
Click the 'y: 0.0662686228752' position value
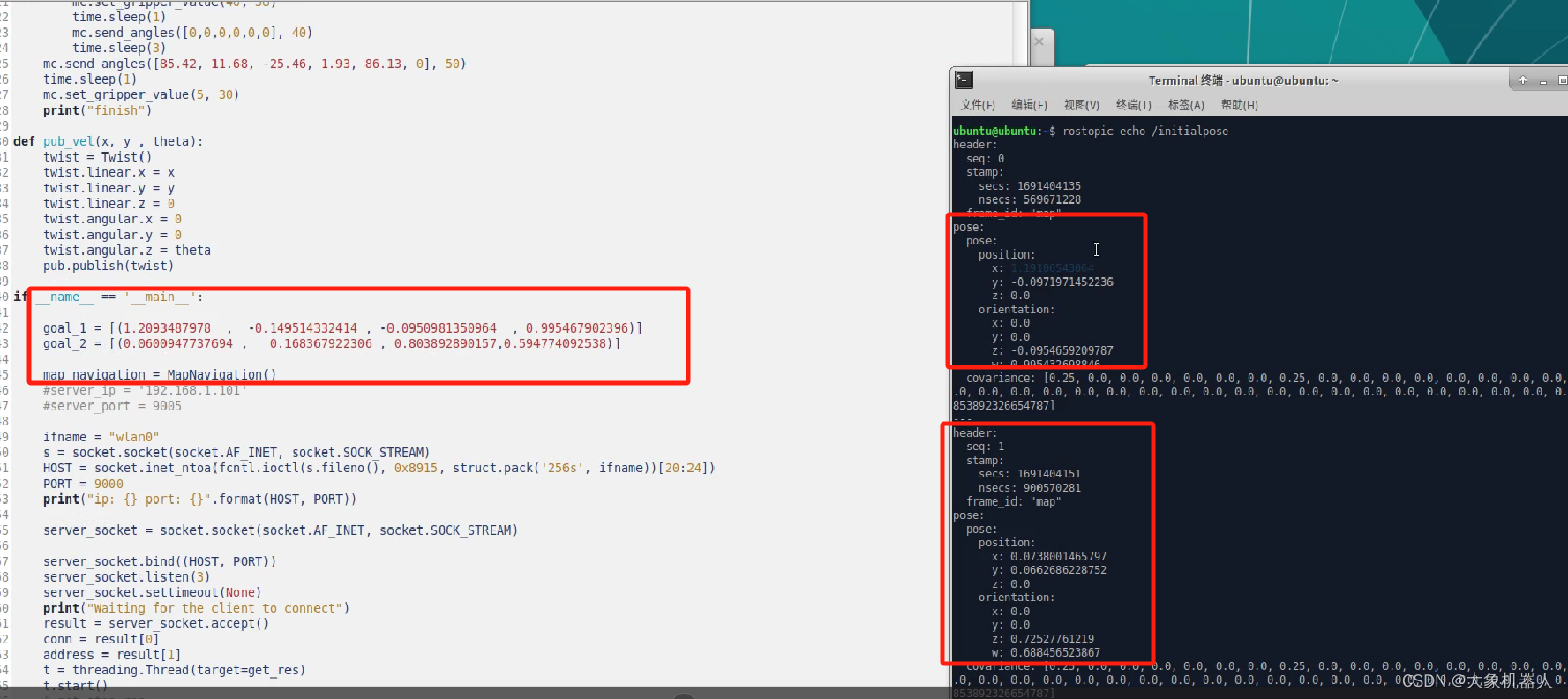pos(1049,570)
